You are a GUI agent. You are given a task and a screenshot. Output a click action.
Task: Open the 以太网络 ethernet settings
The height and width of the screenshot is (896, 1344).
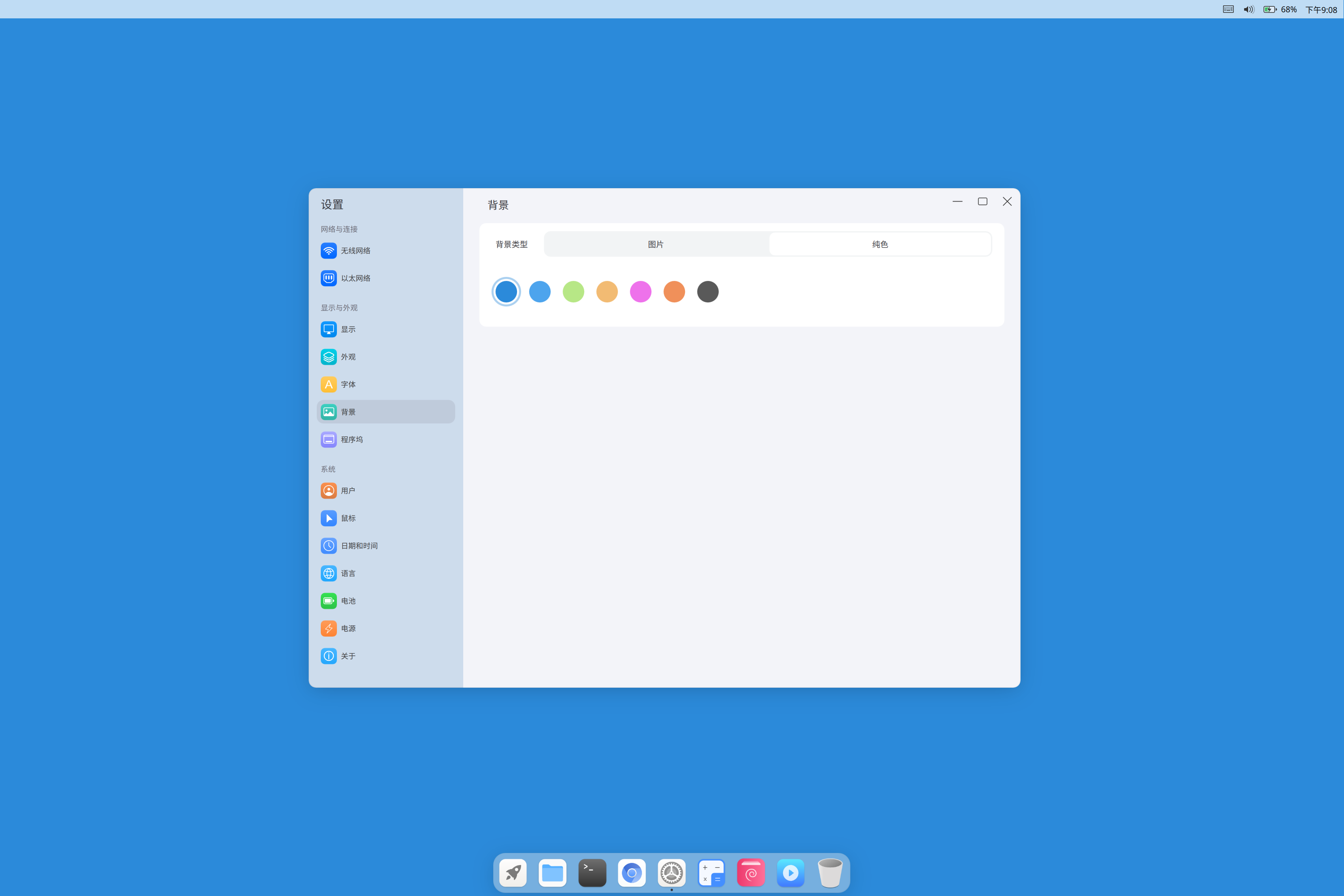pyautogui.click(x=355, y=278)
